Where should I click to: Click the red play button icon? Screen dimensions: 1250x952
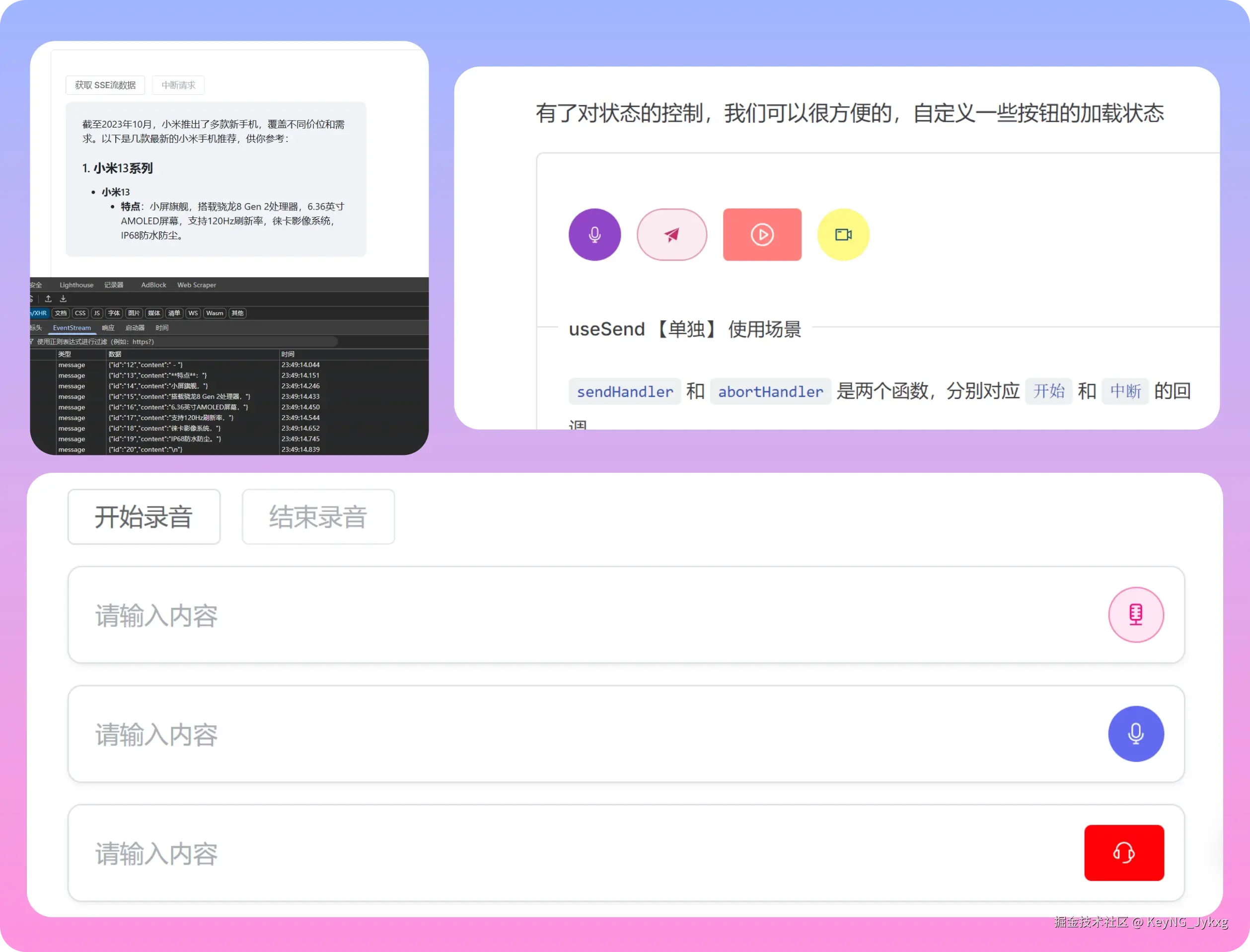click(x=761, y=234)
